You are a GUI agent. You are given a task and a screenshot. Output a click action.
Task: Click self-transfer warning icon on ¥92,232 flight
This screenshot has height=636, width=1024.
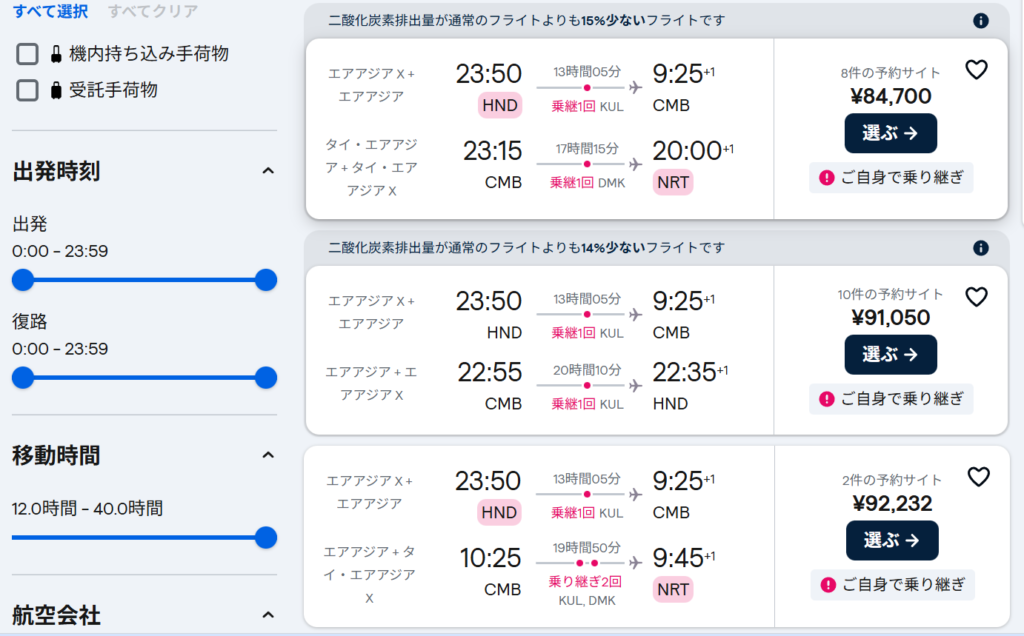pos(827,585)
